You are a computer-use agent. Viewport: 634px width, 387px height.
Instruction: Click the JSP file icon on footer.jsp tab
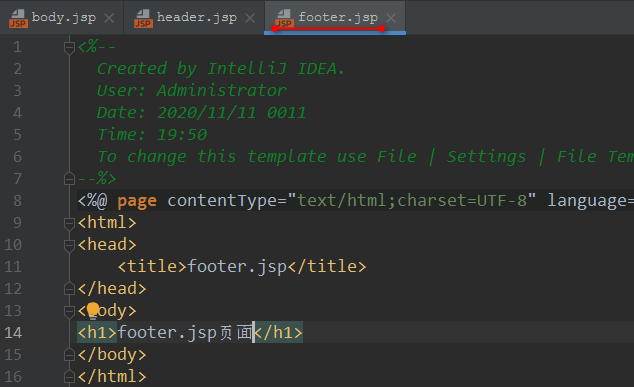point(284,19)
